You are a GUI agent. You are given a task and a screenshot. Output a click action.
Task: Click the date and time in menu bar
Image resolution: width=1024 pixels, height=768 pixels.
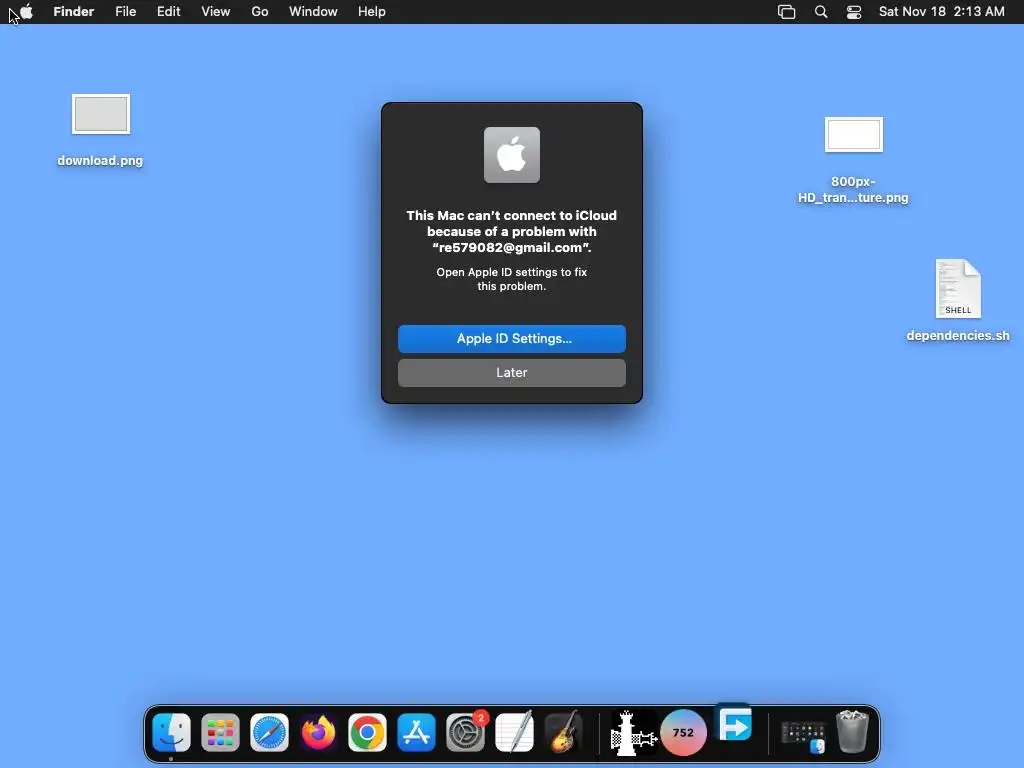[x=942, y=12]
